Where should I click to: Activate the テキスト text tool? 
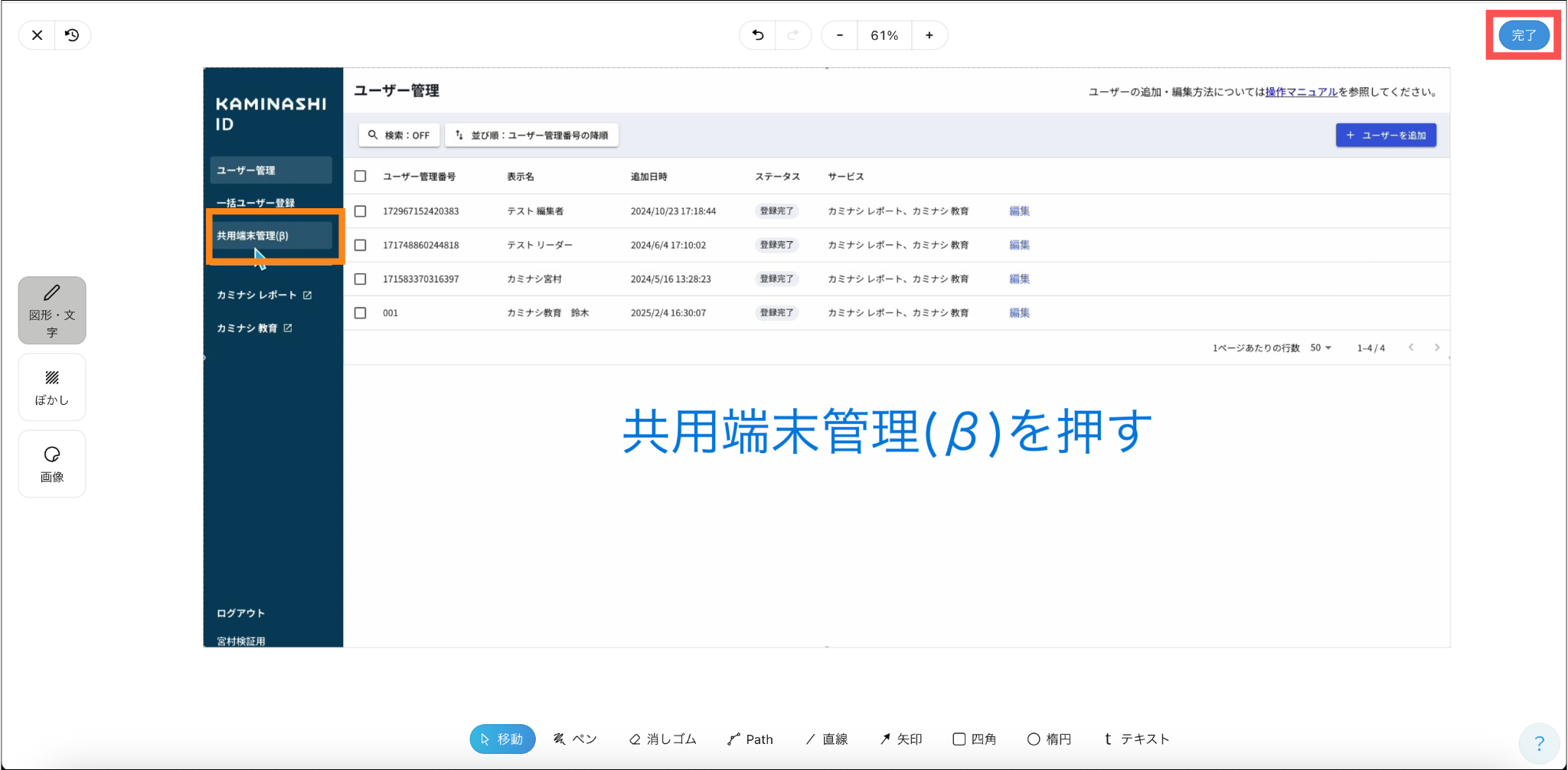pos(1137,739)
